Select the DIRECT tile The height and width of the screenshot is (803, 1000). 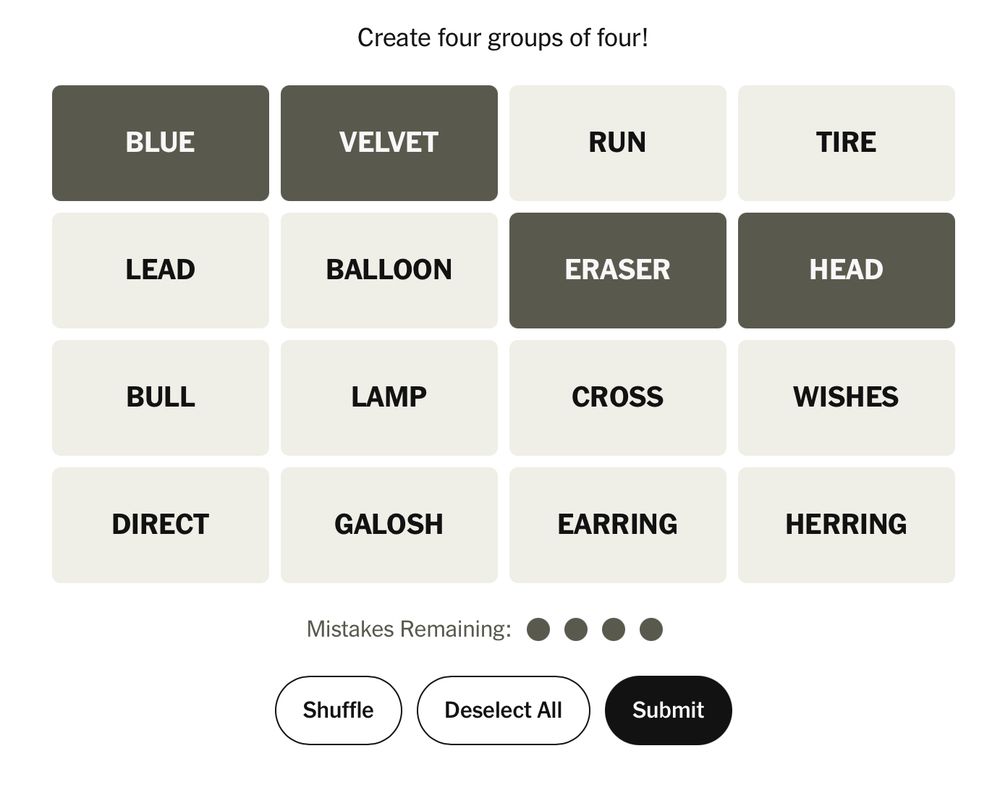pyautogui.click(x=160, y=524)
